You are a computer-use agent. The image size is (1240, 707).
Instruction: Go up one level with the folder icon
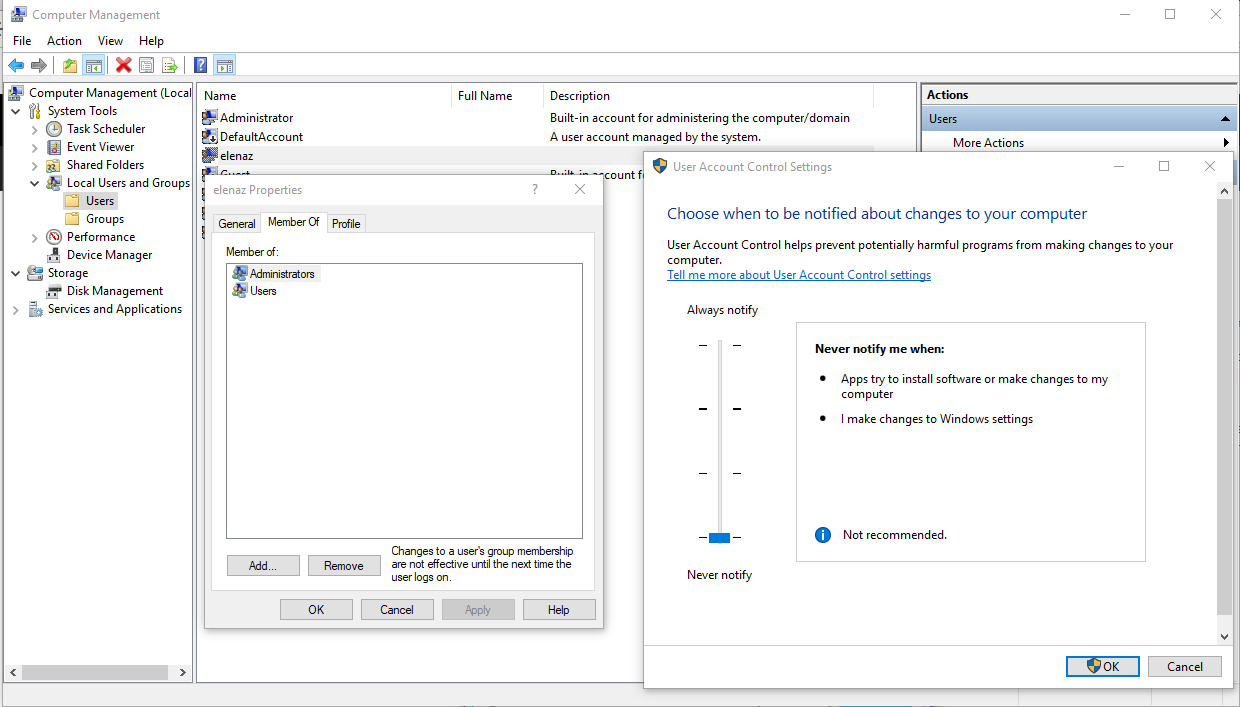[70, 66]
